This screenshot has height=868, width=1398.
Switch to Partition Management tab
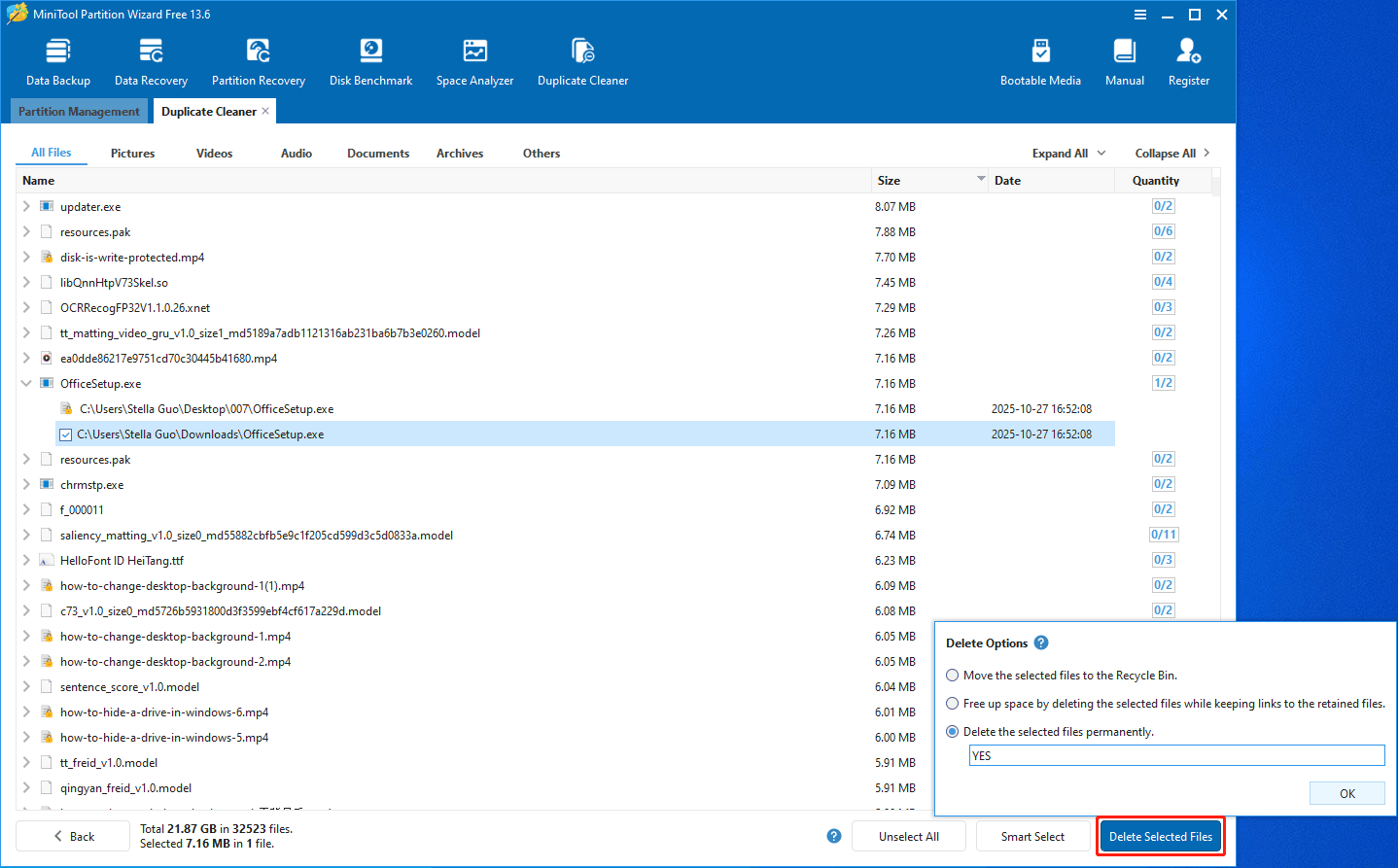tap(79, 111)
